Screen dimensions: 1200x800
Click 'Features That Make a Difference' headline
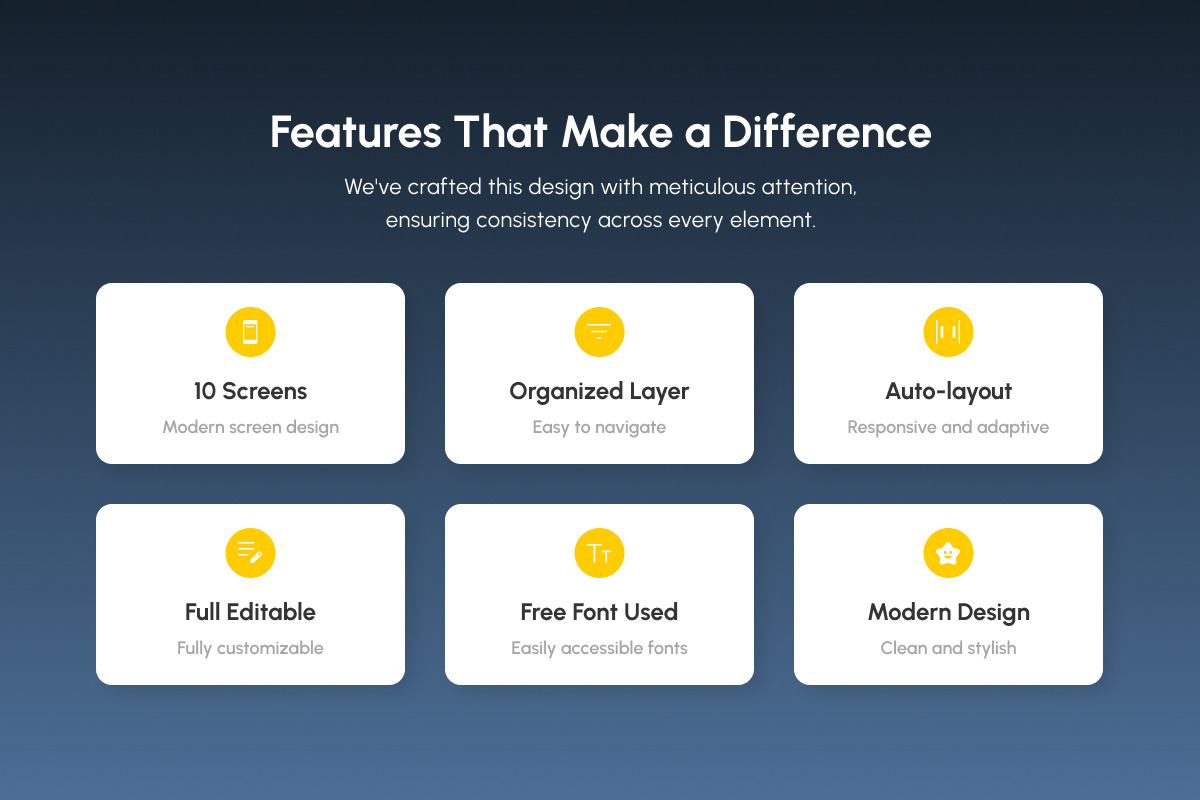(x=600, y=133)
